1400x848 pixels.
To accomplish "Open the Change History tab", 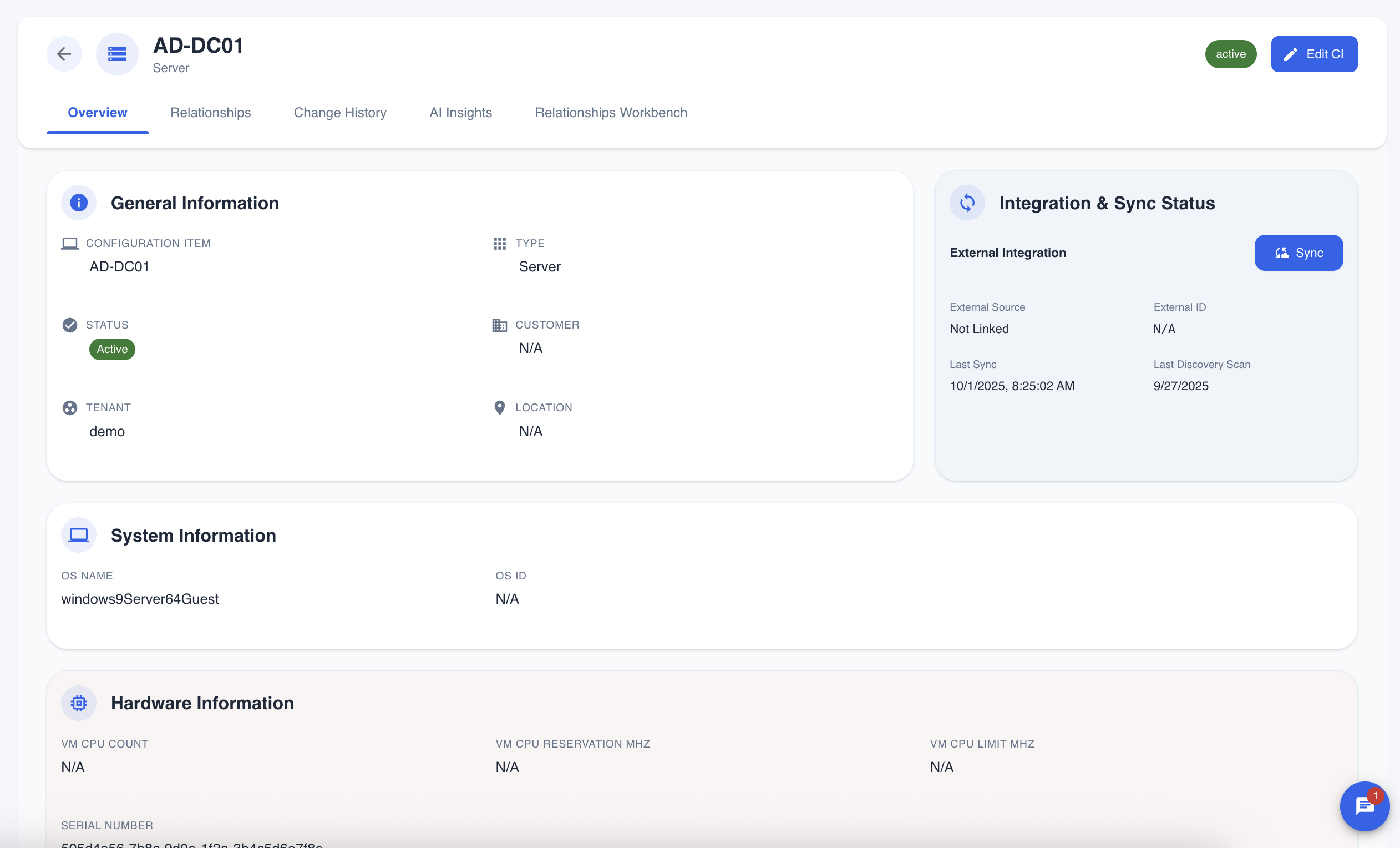I will click(x=340, y=113).
